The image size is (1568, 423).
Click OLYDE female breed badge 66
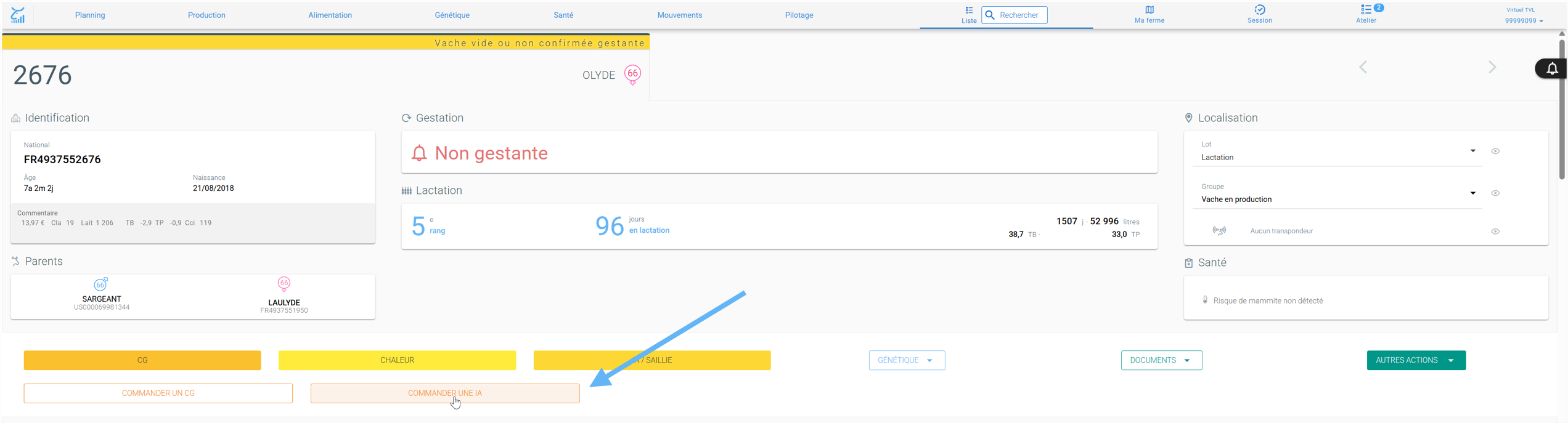click(x=632, y=75)
